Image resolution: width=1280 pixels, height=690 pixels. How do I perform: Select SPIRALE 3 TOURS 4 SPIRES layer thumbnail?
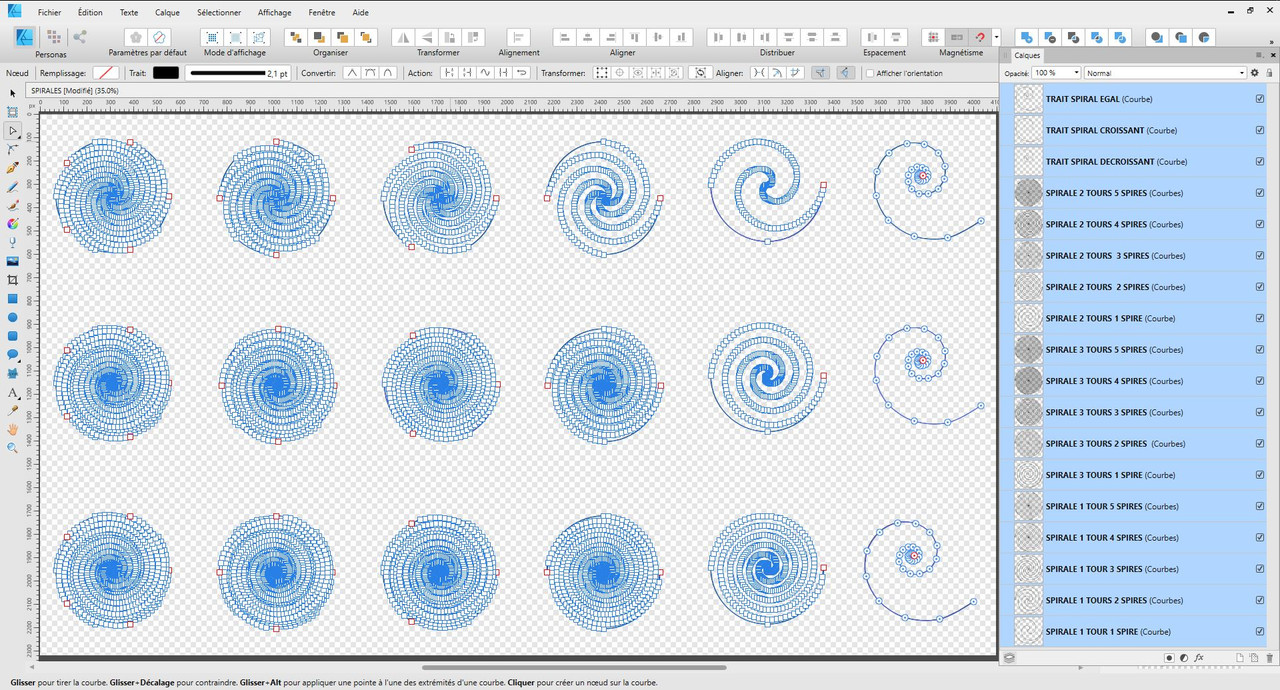tap(1028, 381)
